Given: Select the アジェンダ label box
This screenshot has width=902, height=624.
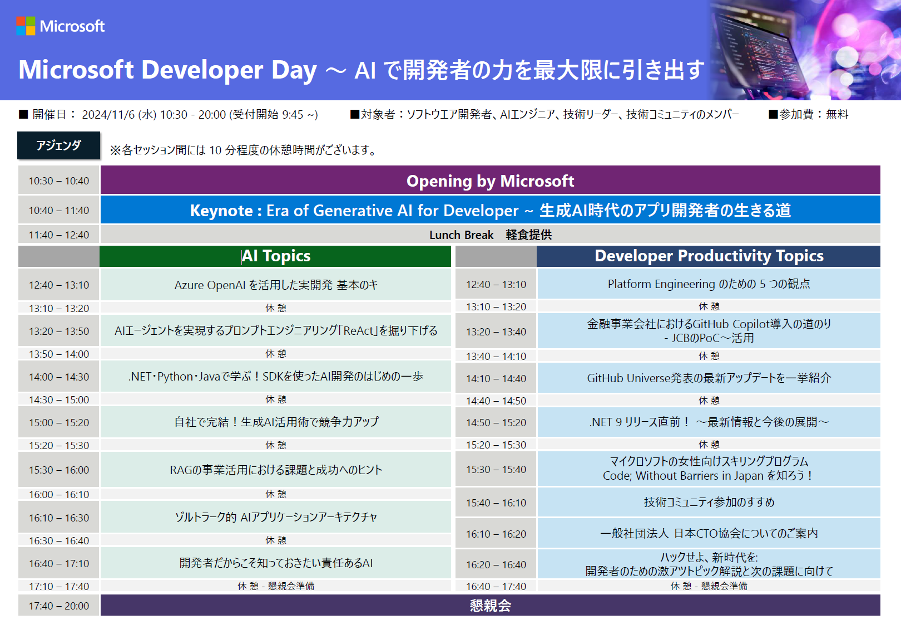Looking at the screenshot, I should coord(59,146).
